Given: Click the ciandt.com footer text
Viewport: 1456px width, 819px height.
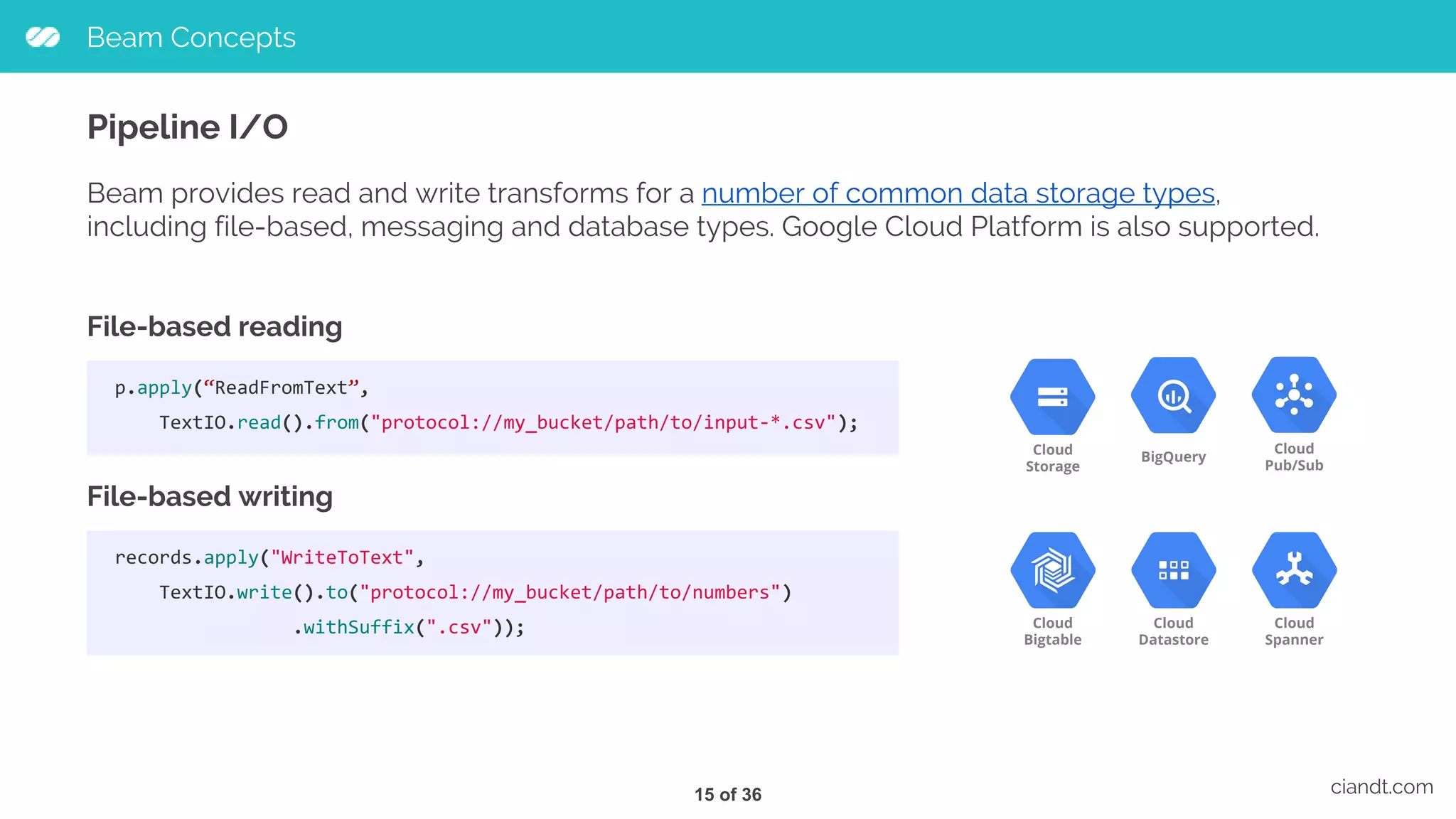Looking at the screenshot, I should (1381, 786).
